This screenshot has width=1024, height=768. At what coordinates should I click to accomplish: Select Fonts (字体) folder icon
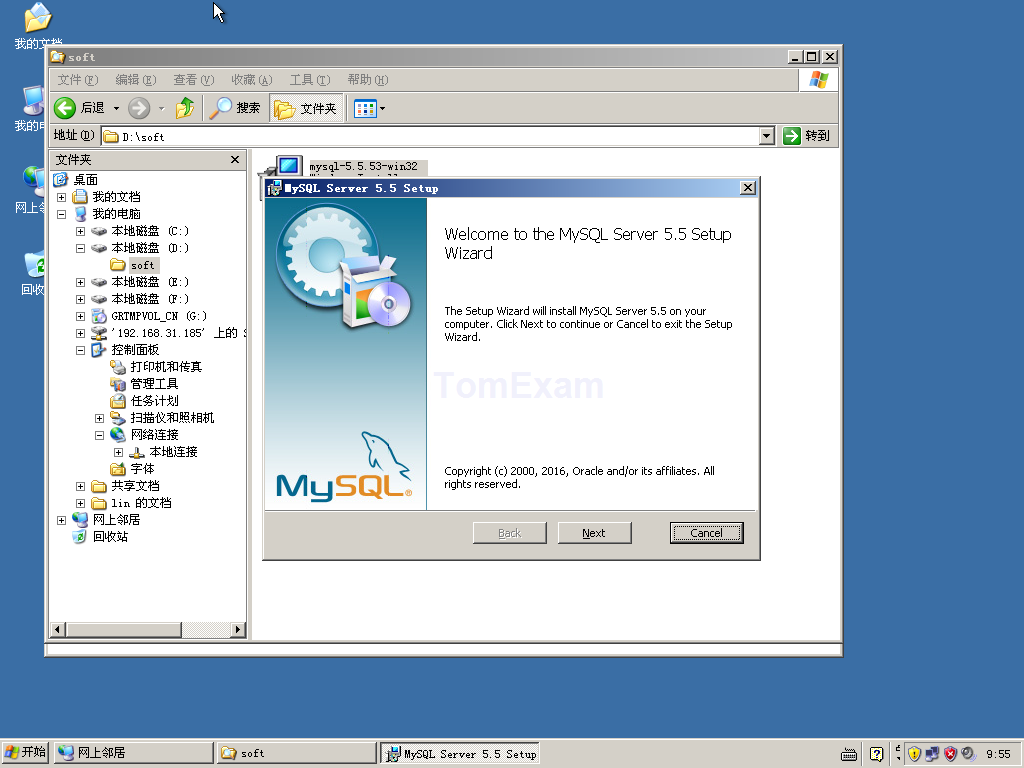point(118,469)
